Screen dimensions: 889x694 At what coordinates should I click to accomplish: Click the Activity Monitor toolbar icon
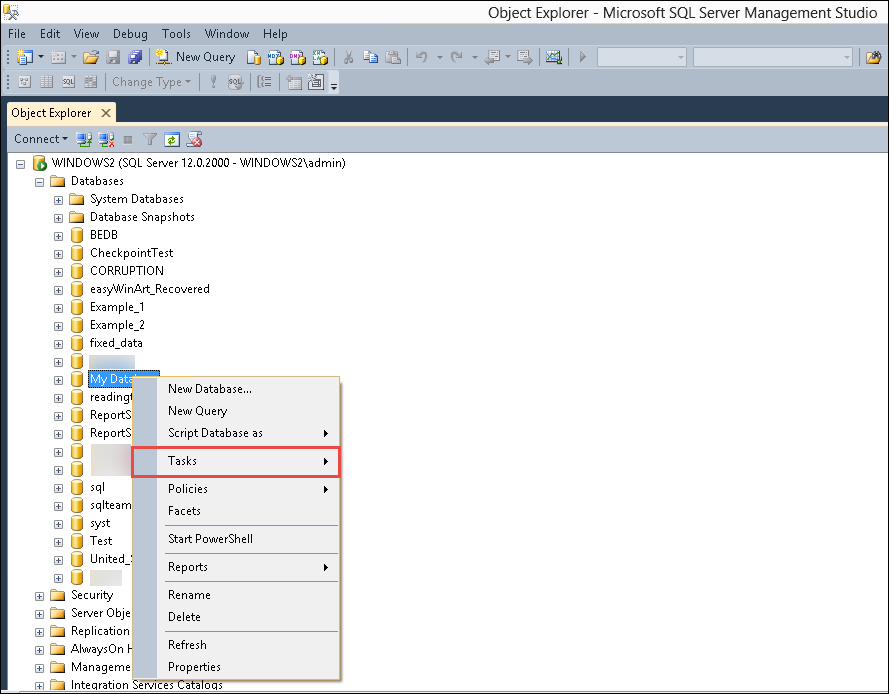point(553,57)
